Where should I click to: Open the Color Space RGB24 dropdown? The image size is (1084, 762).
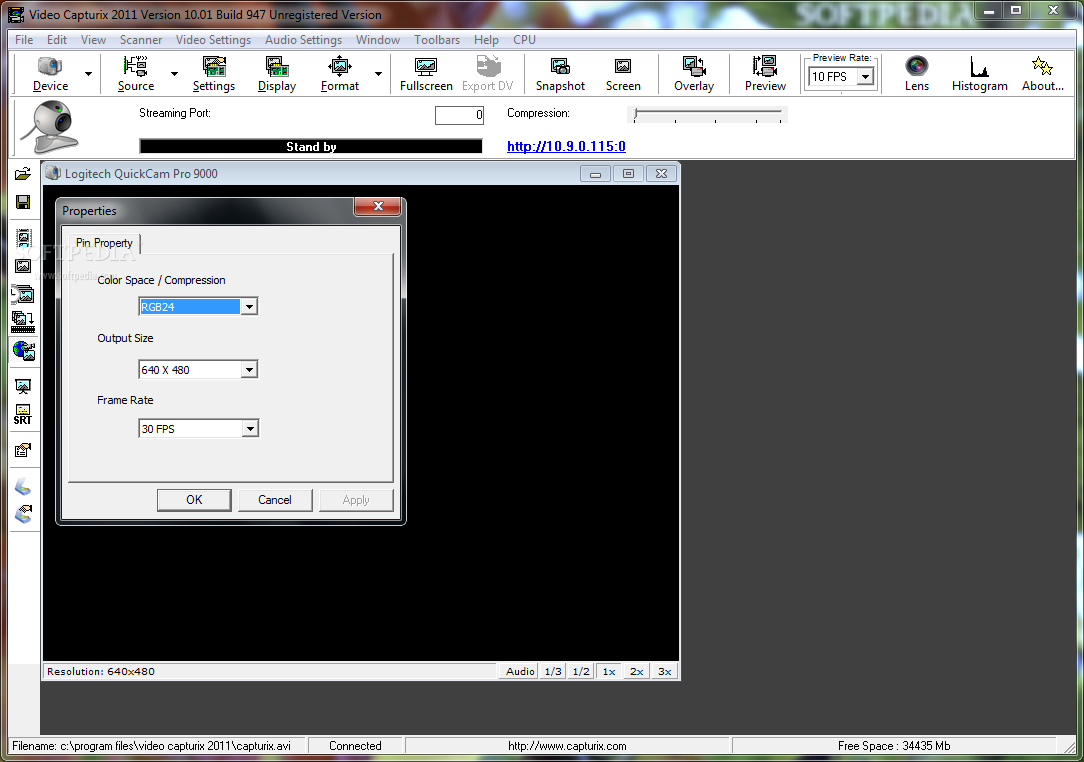[198, 306]
